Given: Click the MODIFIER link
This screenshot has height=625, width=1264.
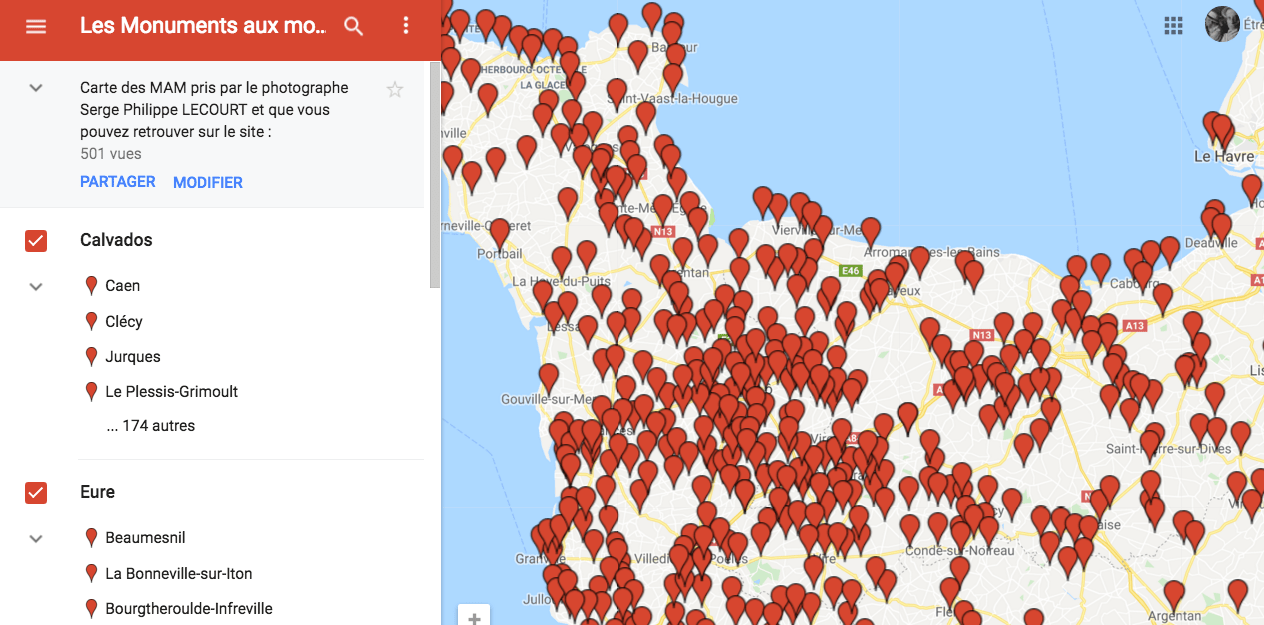Looking at the screenshot, I should [208, 183].
